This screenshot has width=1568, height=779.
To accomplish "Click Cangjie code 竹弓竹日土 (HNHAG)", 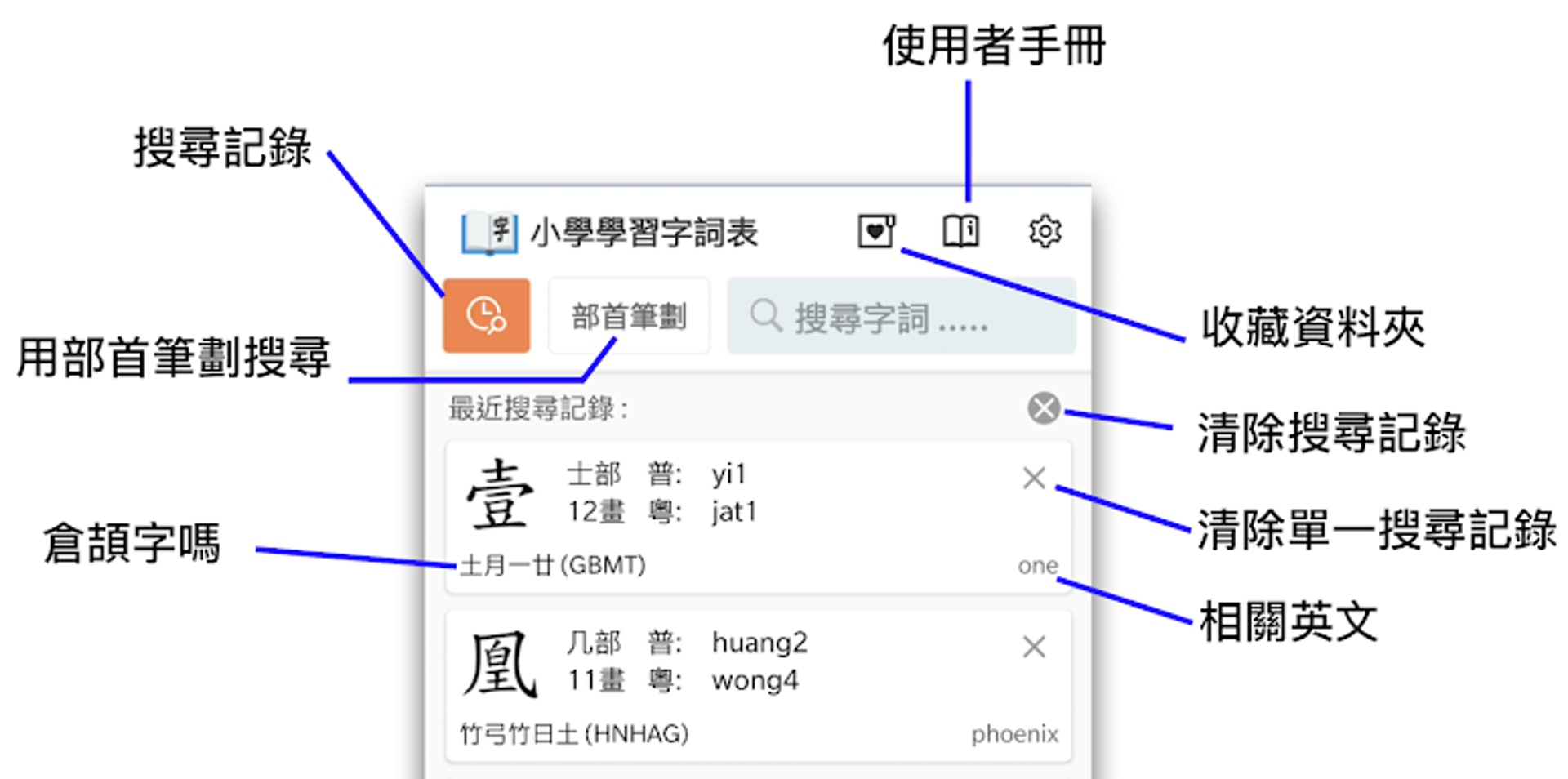I will [574, 734].
